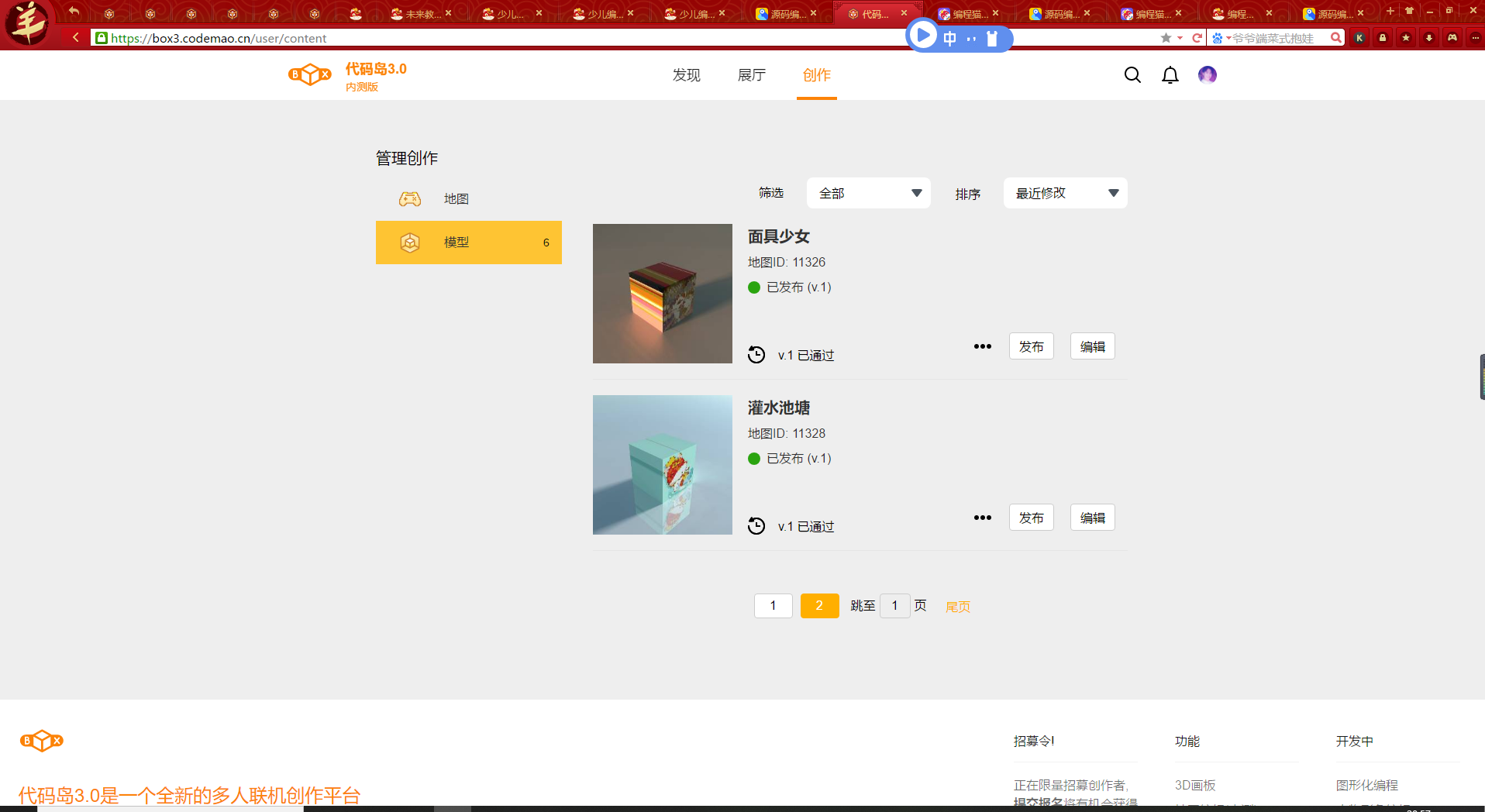Click the 灌水池塘 title
The width and height of the screenshot is (1485, 812).
coord(779,408)
